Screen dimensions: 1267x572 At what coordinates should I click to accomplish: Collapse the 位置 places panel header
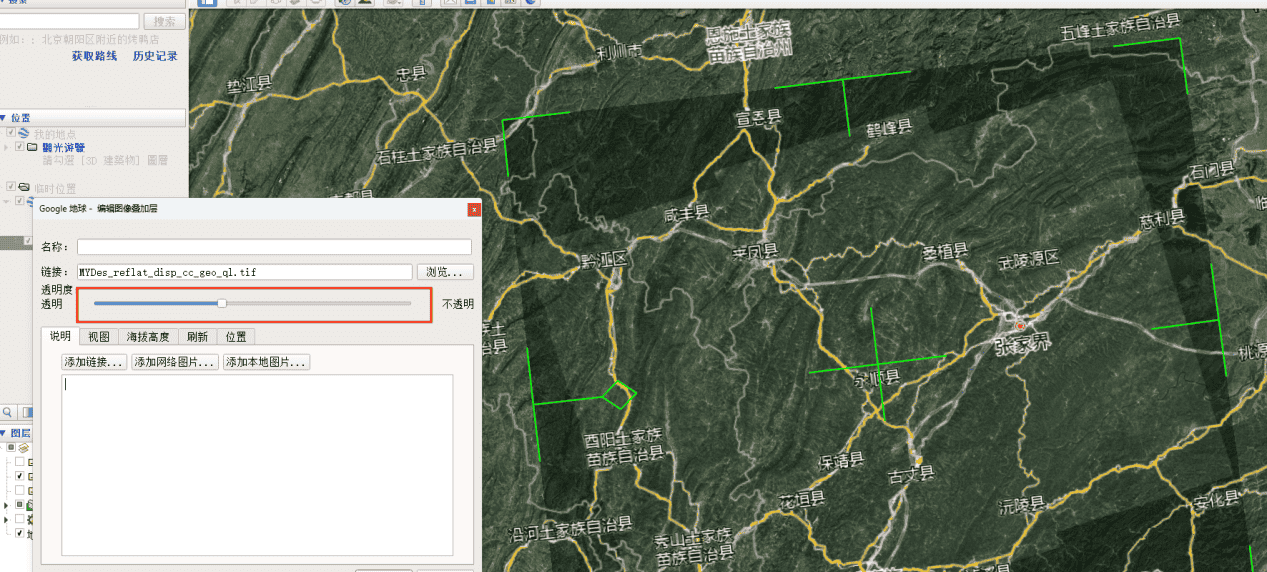(92, 117)
